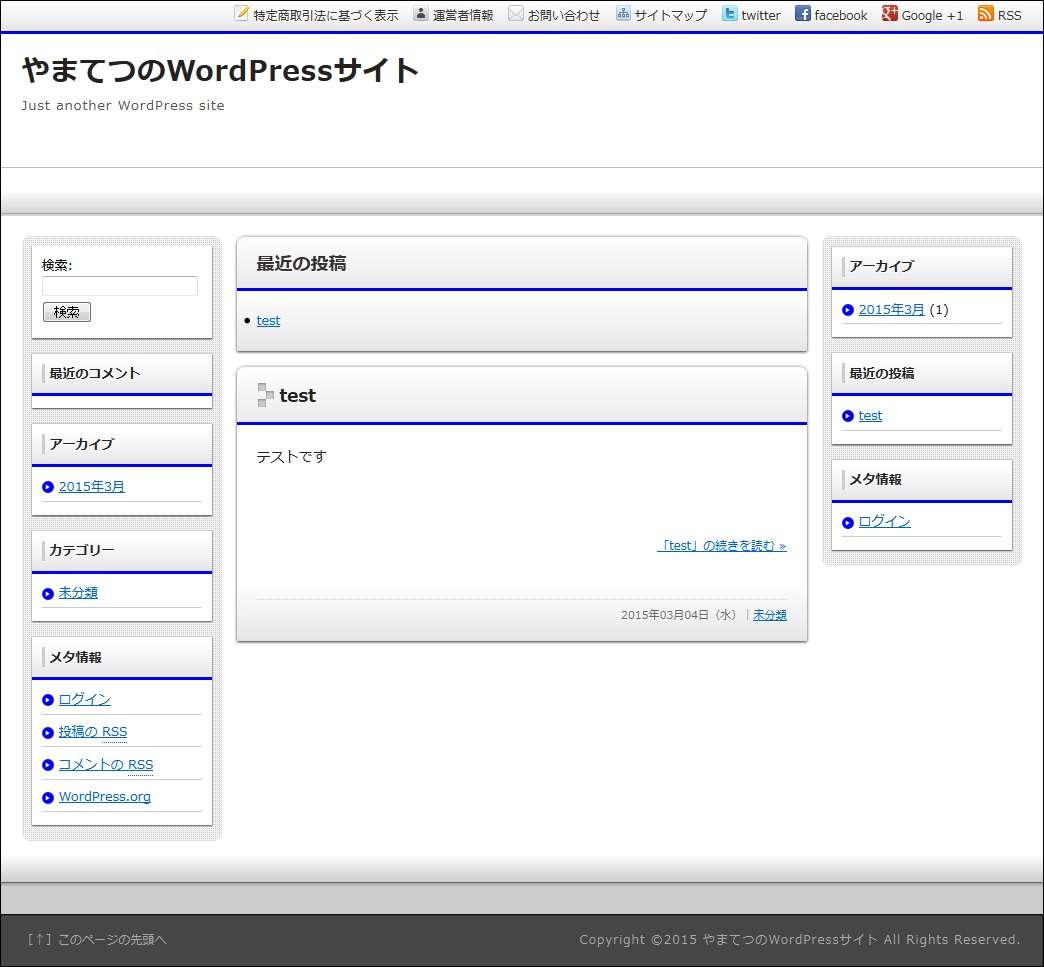Click the 検索 search button
The width and height of the screenshot is (1044, 967).
pos(67,312)
